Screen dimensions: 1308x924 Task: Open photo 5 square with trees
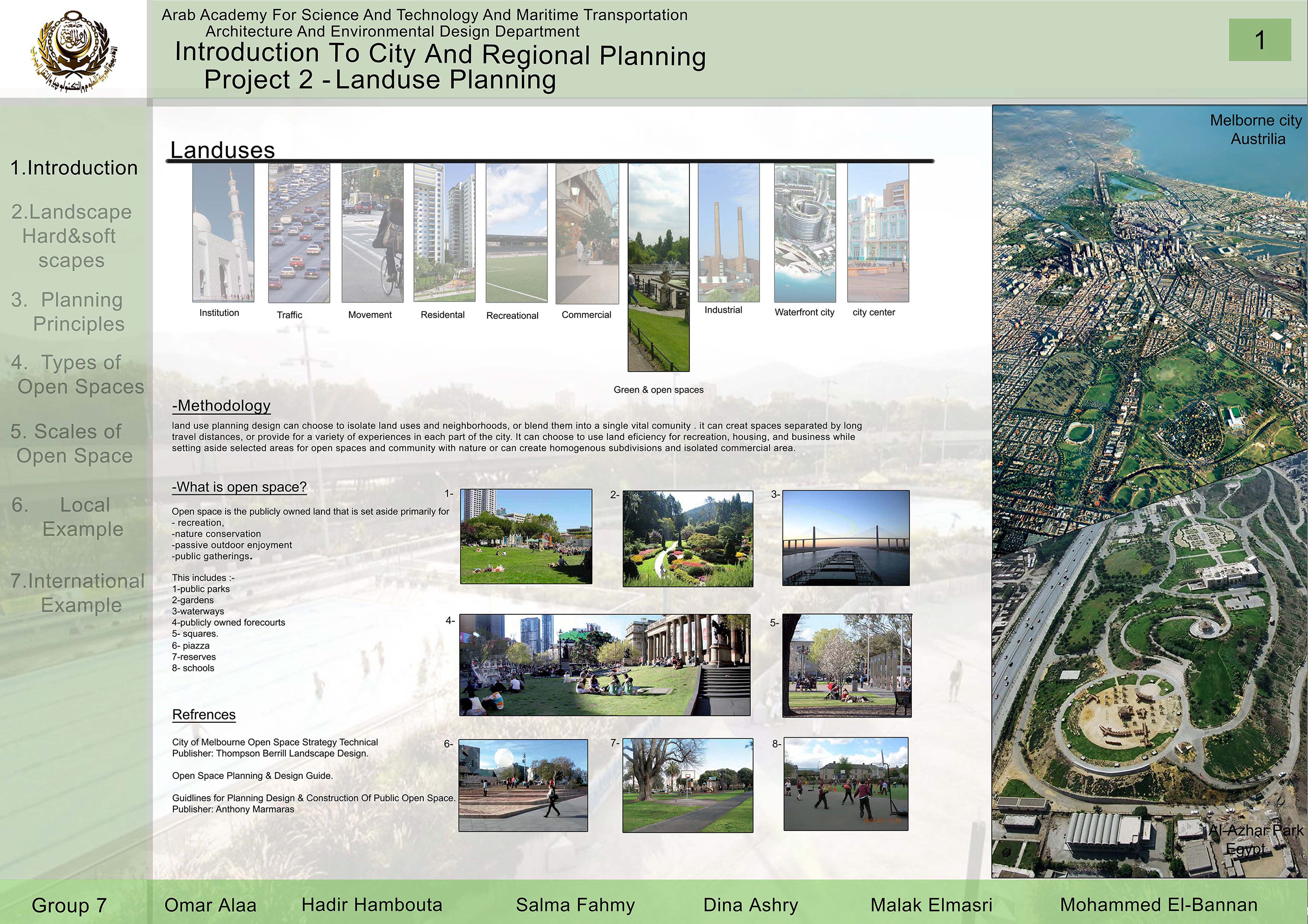tap(847, 665)
